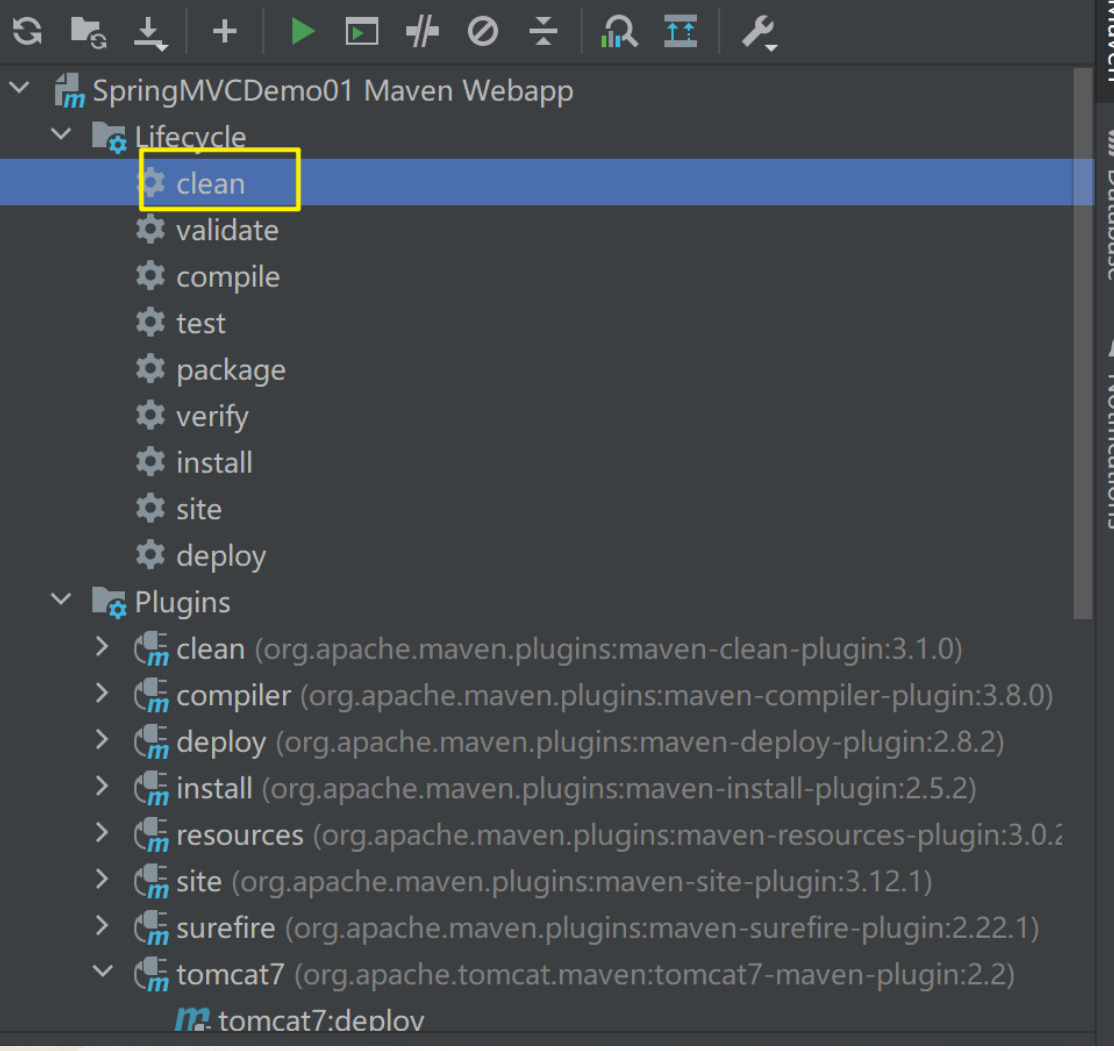Screen dimensions: 1114x1051
Task: Toggle offline mode icon
Action: 422,32
